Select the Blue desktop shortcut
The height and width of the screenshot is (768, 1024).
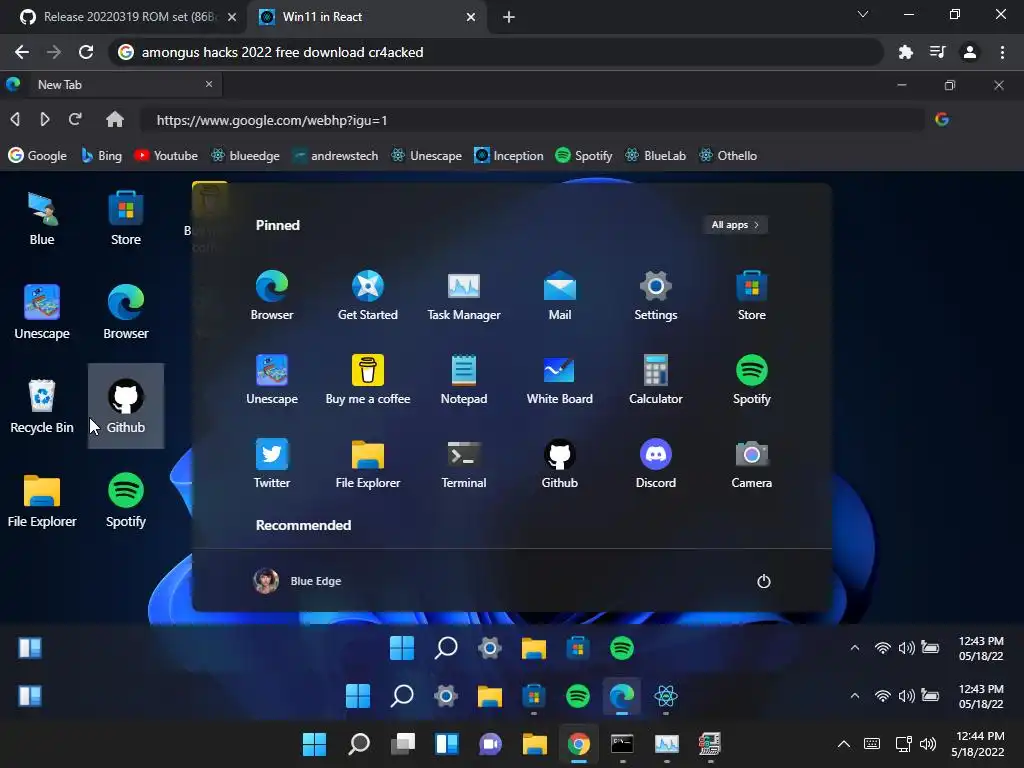point(42,219)
